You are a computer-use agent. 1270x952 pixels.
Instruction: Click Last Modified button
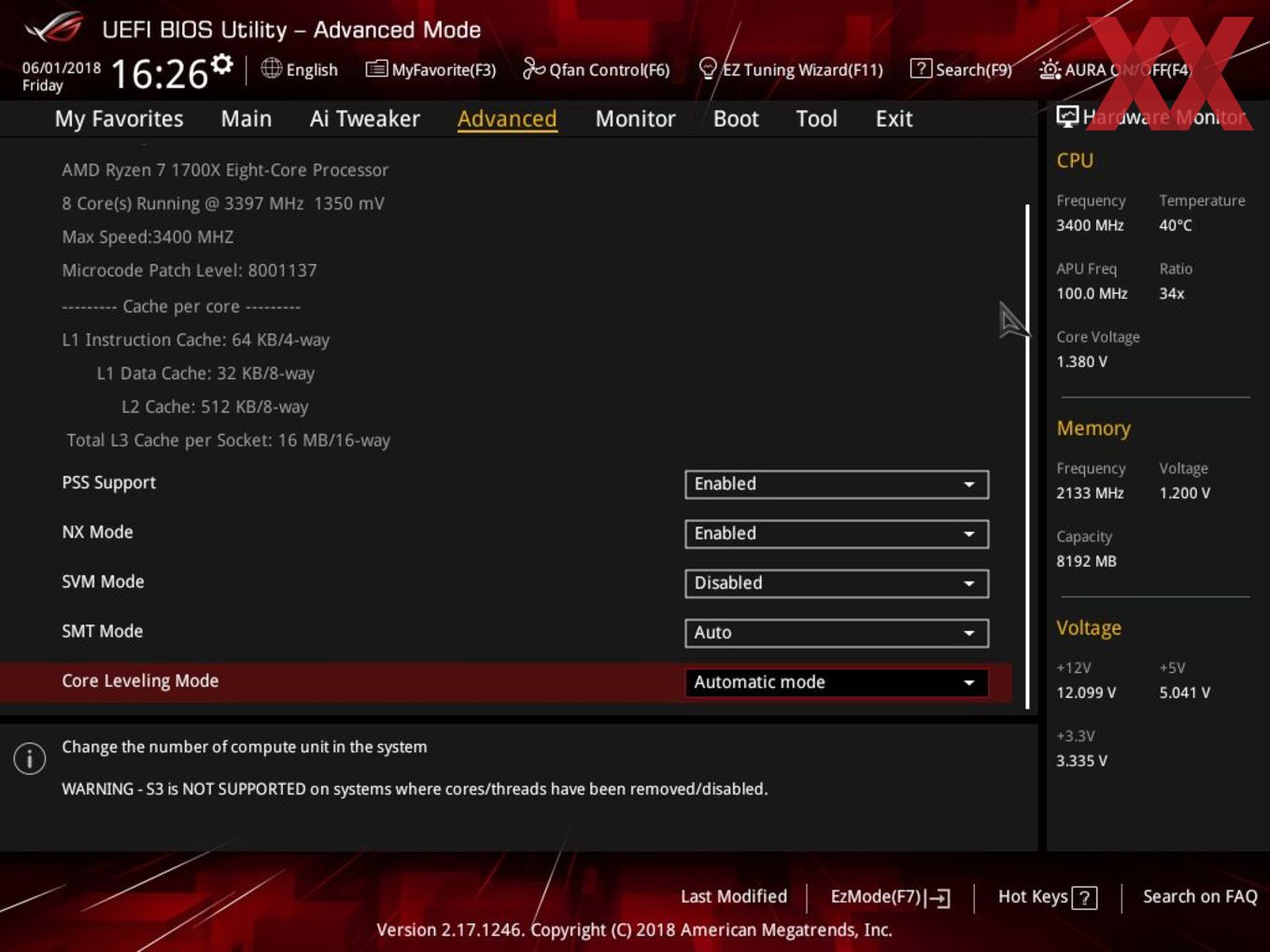click(x=734, y=897)
